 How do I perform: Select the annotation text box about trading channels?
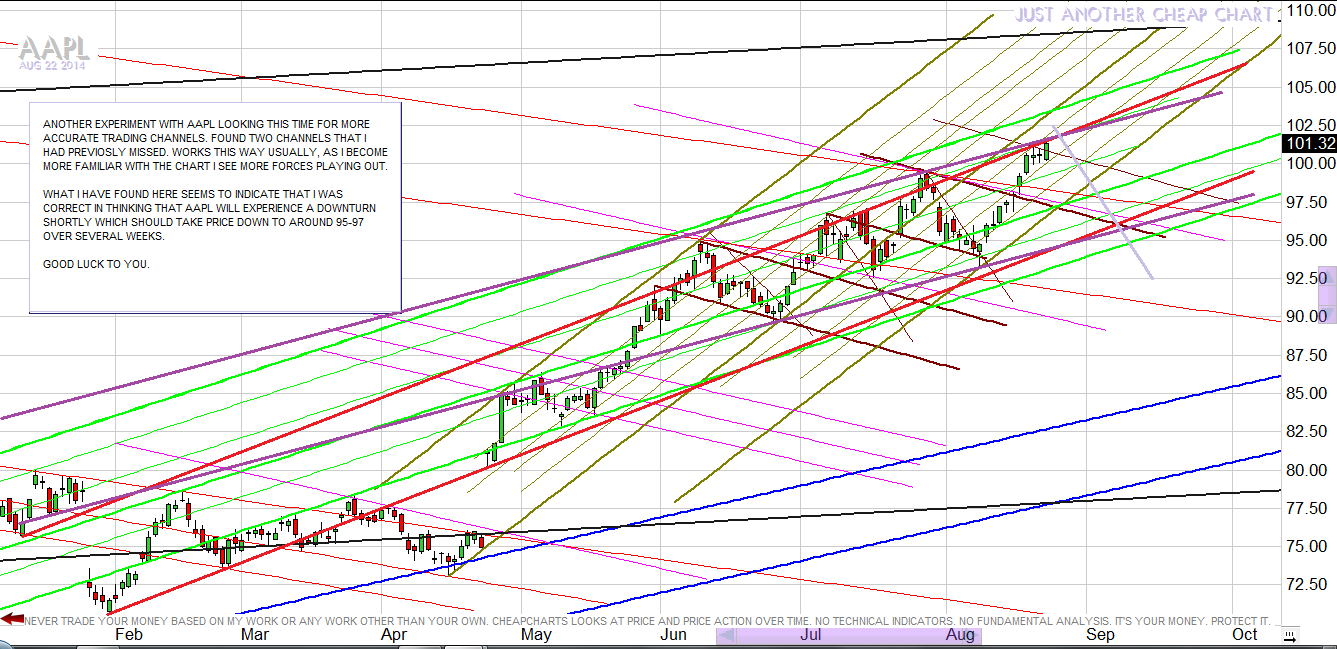pos(215,206)
